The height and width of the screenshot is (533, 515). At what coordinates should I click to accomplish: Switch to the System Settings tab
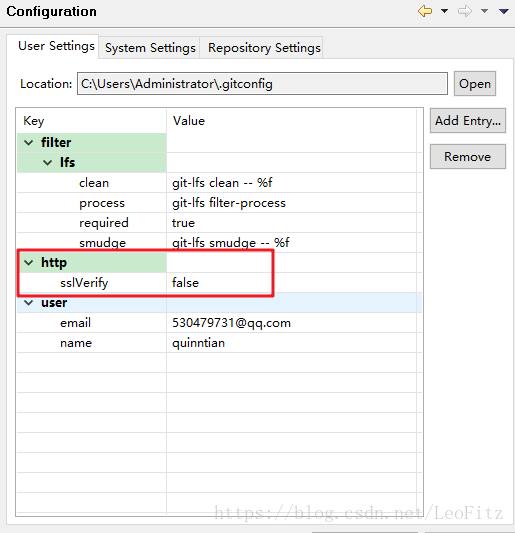(150, 48)
